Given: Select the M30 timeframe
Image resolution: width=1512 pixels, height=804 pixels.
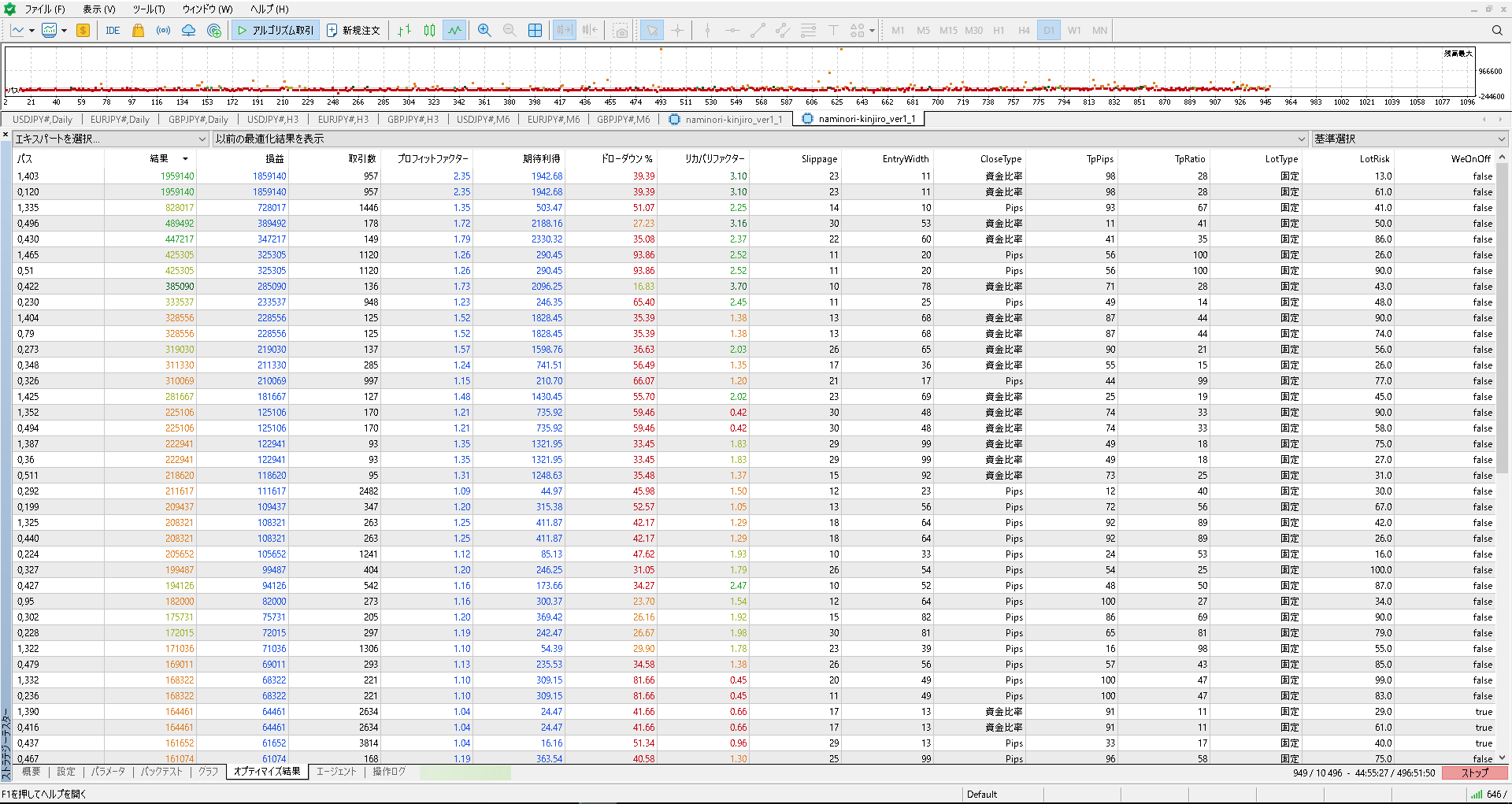Looking at the screenshot, I should click(974, 31).
